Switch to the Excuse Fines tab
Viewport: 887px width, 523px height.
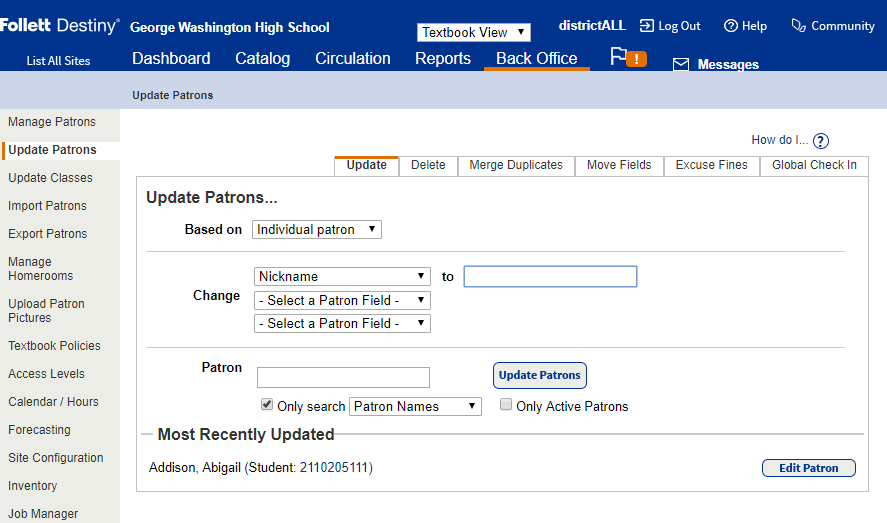point(711,165)
